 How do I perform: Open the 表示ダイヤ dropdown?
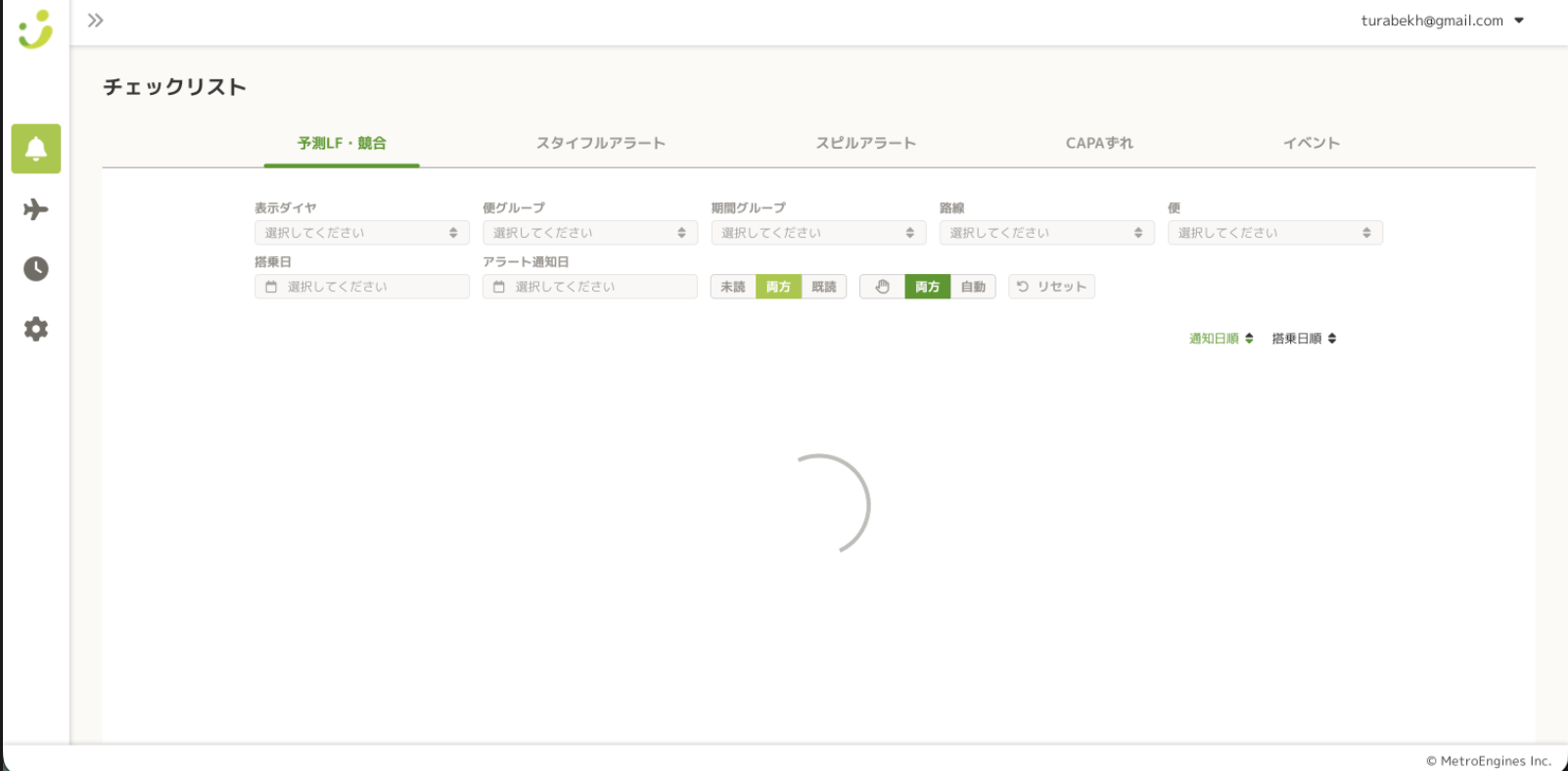pos(362,233)
